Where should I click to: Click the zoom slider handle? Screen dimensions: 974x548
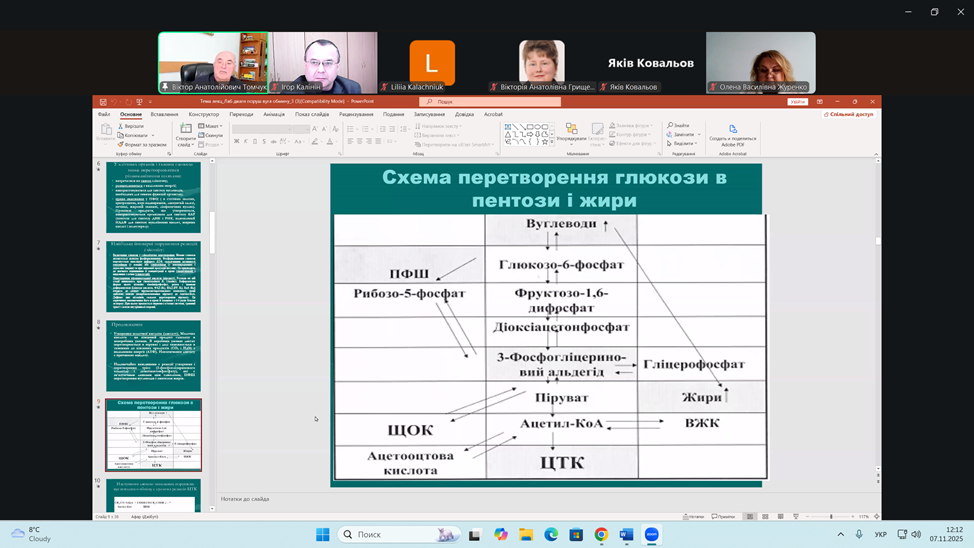831,516
